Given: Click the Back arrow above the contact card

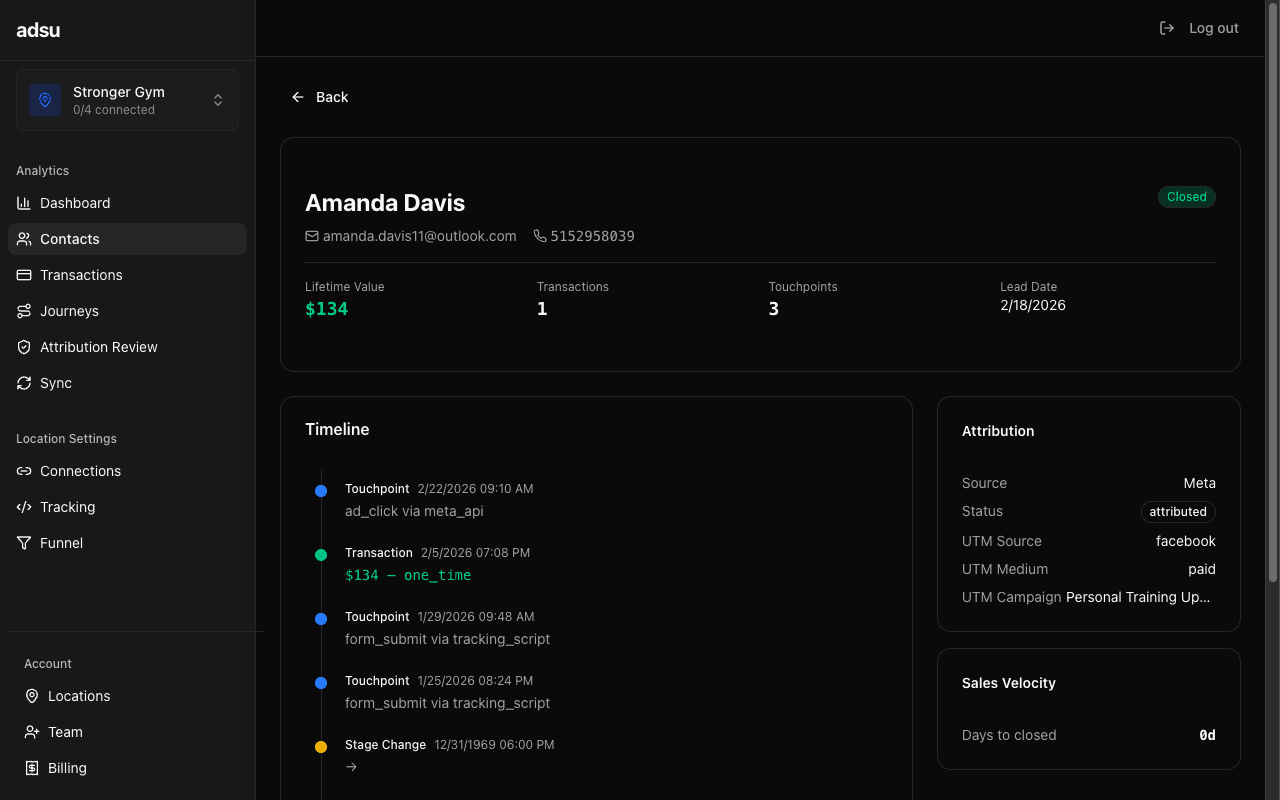Looking at the screenshot, I should click(297, 96).
